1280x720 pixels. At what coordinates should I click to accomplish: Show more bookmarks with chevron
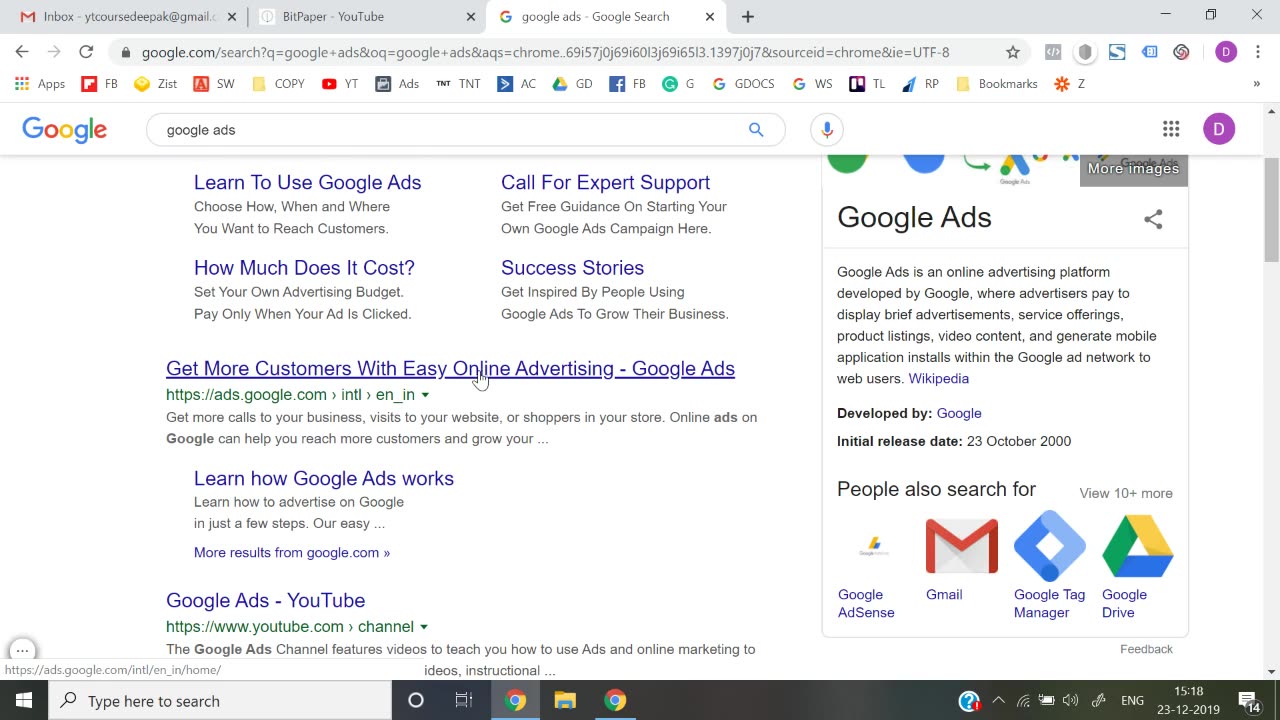click(1257, 84)
